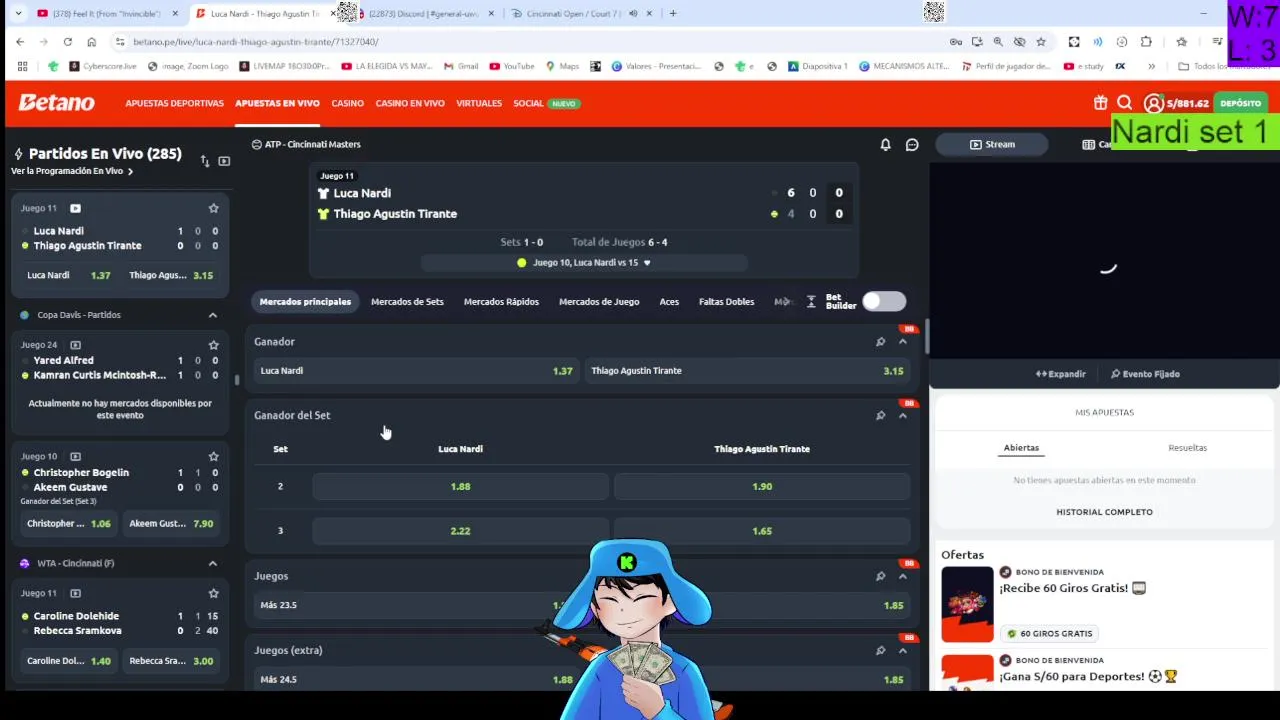
Task: Click the stream icon on Luca Nardi sidebar card
Action: (75, 208)
